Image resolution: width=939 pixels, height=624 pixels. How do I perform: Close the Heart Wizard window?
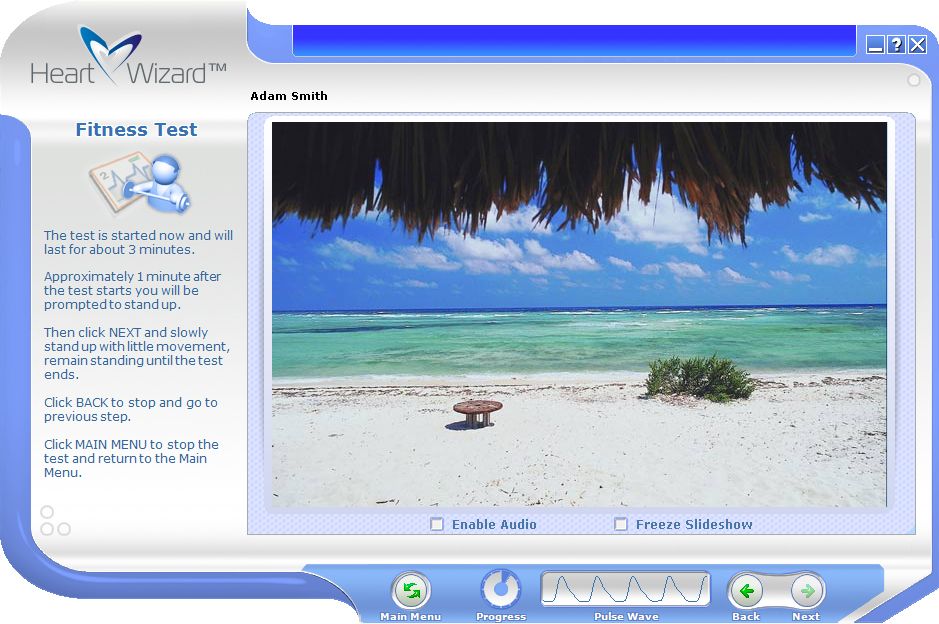917,44
